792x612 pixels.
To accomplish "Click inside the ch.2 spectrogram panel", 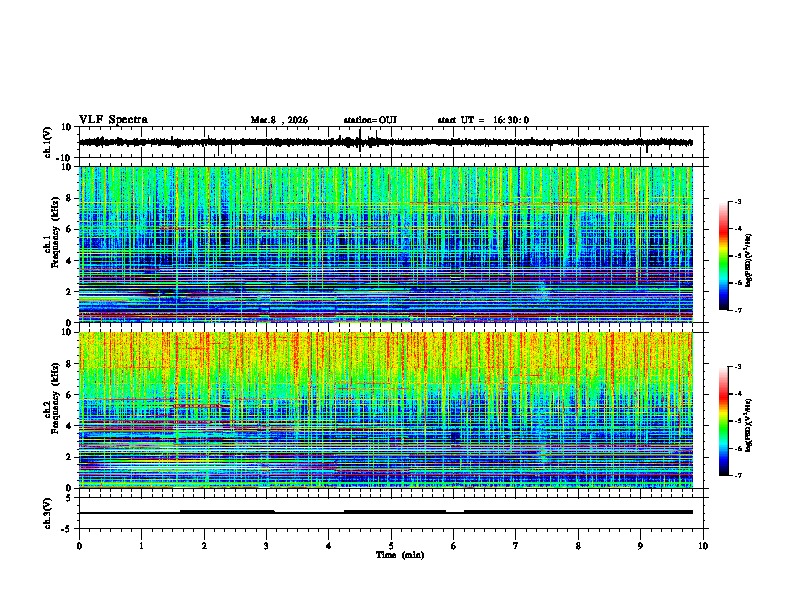I will (x=386, y=410).
